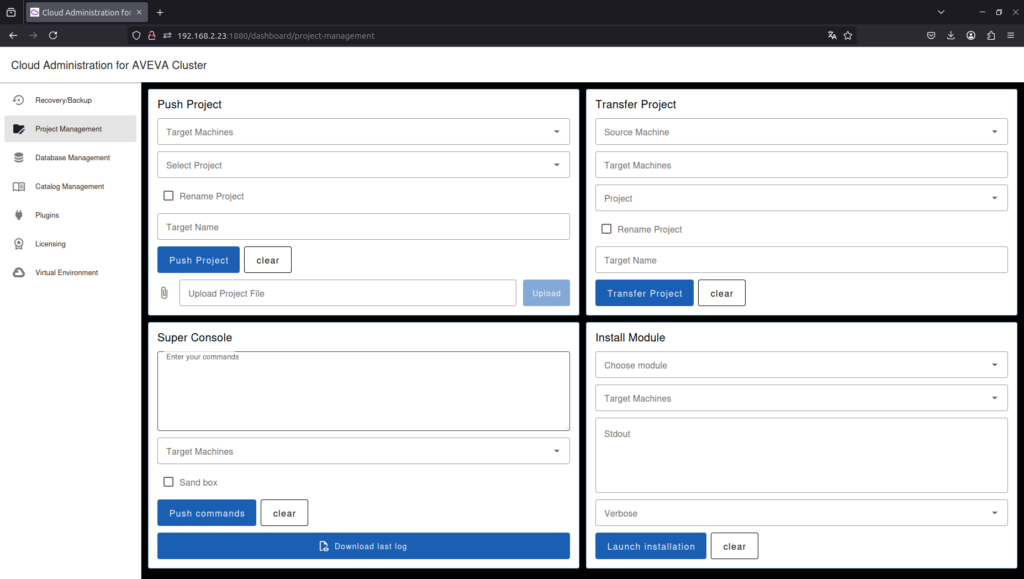1024x579 pixels.
Task: Open the Source Machine dropdown
Action: click(x=801, y=131)
